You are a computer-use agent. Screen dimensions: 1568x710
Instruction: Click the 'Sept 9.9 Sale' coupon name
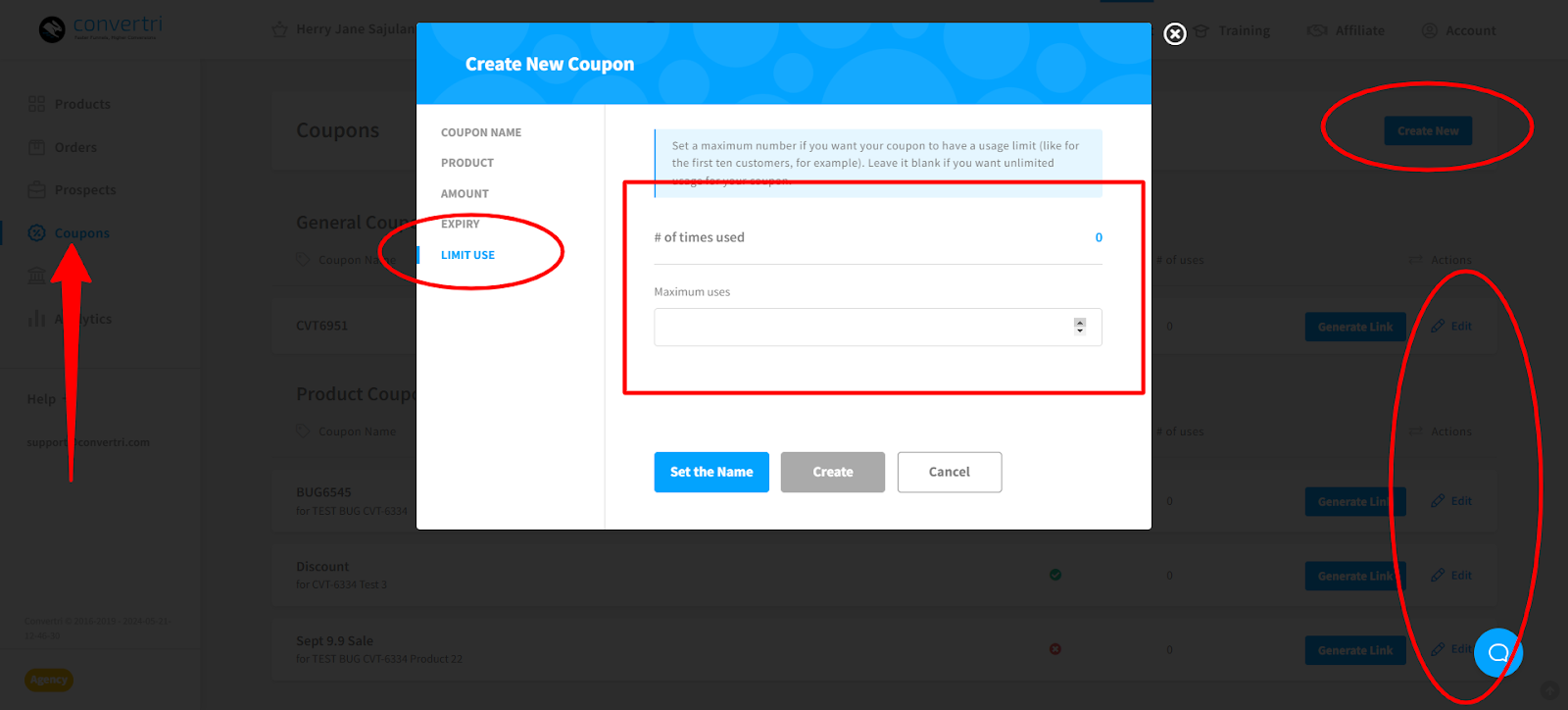click(335, 641)
